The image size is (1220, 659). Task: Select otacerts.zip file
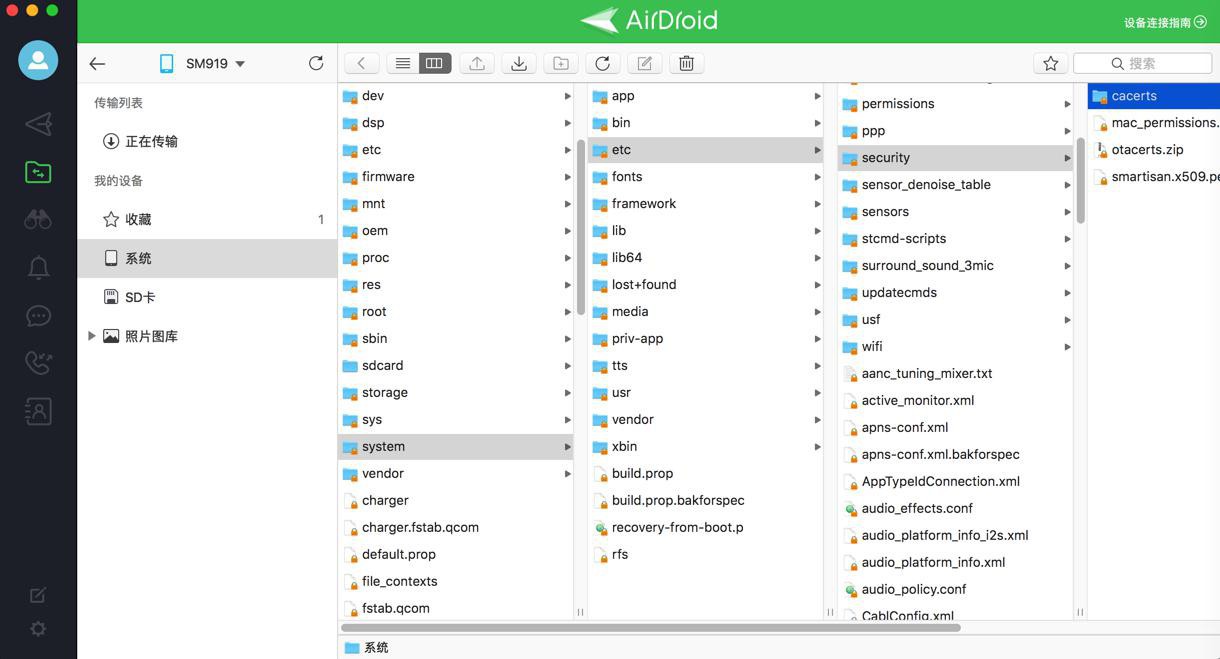(1154, 150)
